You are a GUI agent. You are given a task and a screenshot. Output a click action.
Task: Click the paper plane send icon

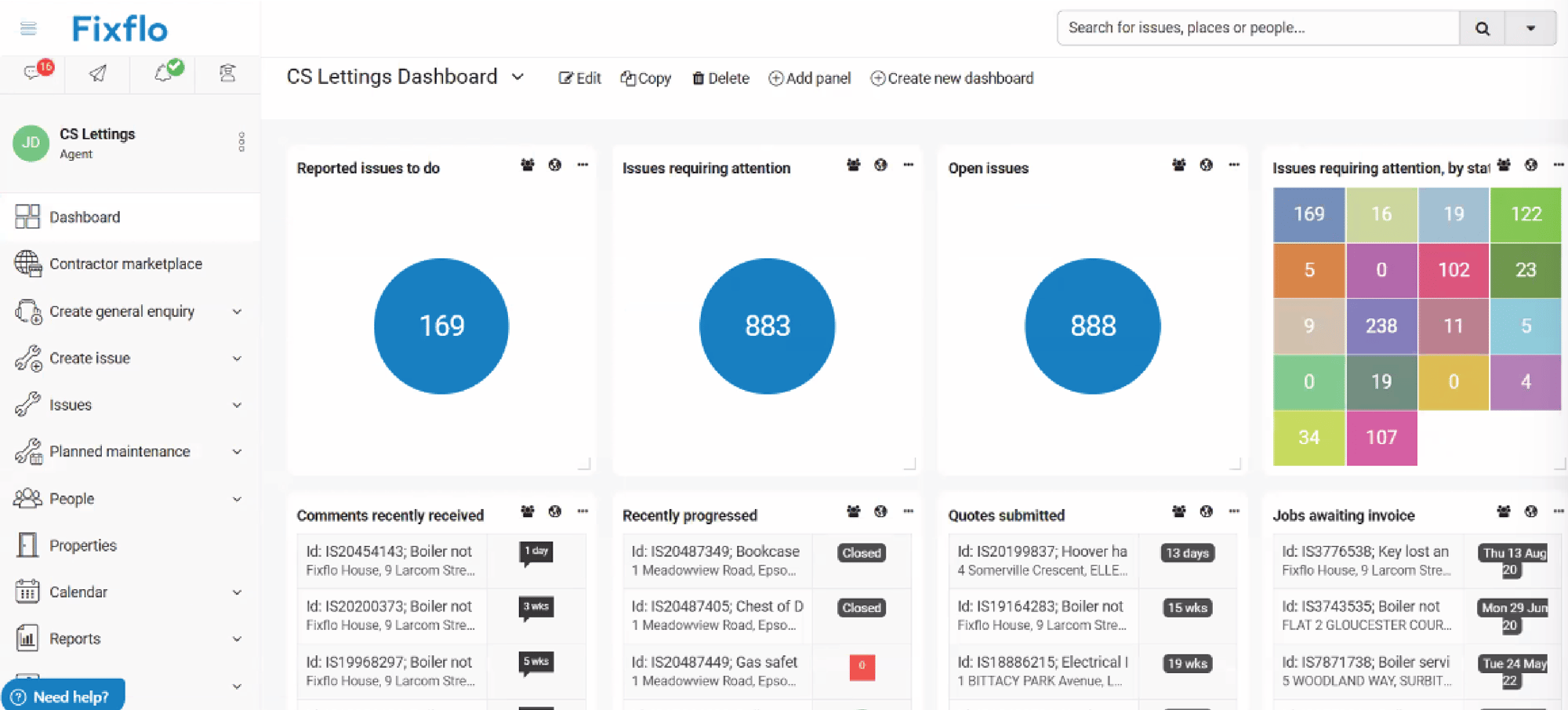(x=97, y=74)
